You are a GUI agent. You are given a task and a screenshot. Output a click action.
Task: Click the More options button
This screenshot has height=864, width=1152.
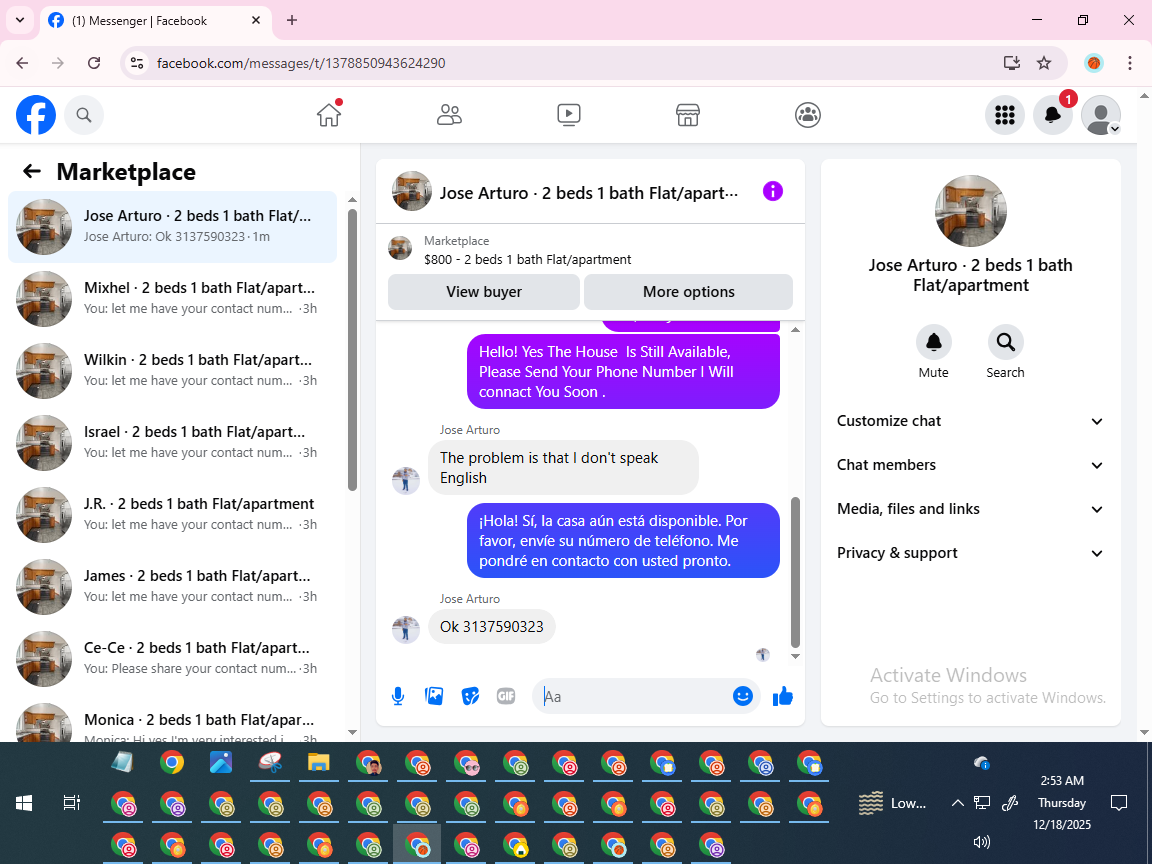tap(688, 292)
